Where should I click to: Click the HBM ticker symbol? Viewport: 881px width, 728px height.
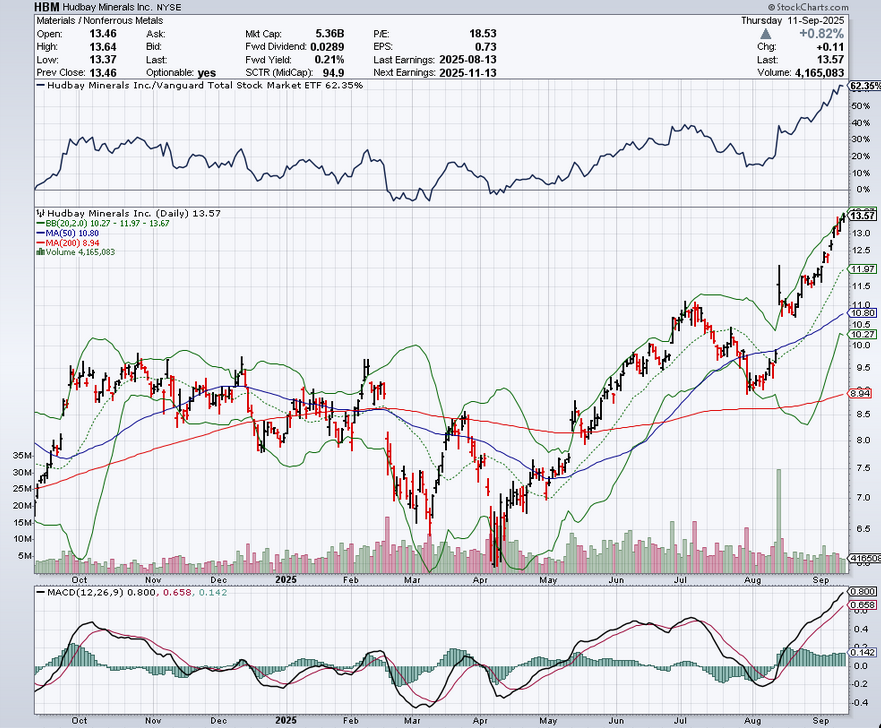pos(47,7)
